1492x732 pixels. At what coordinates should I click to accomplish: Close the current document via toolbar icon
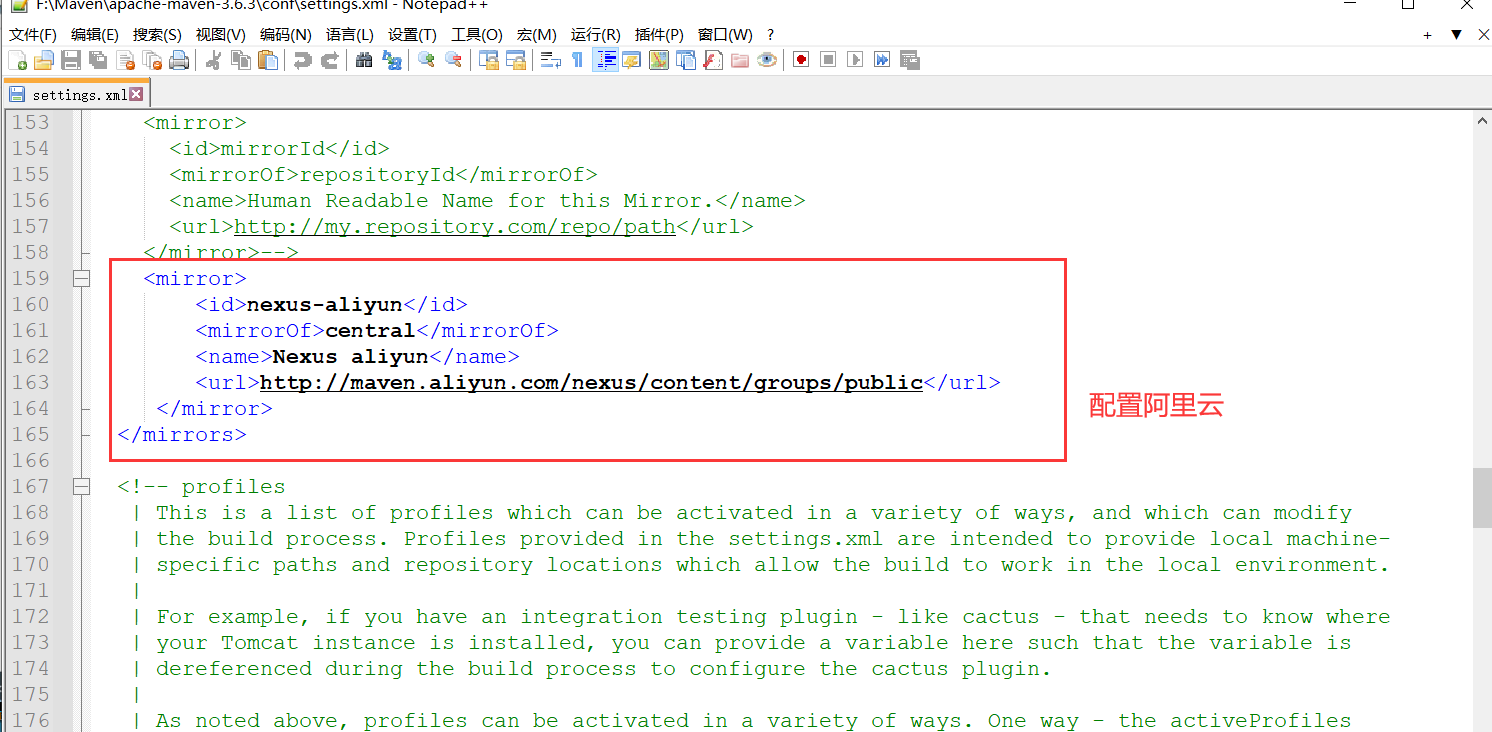pyautogui.click(x=125, y=61)
